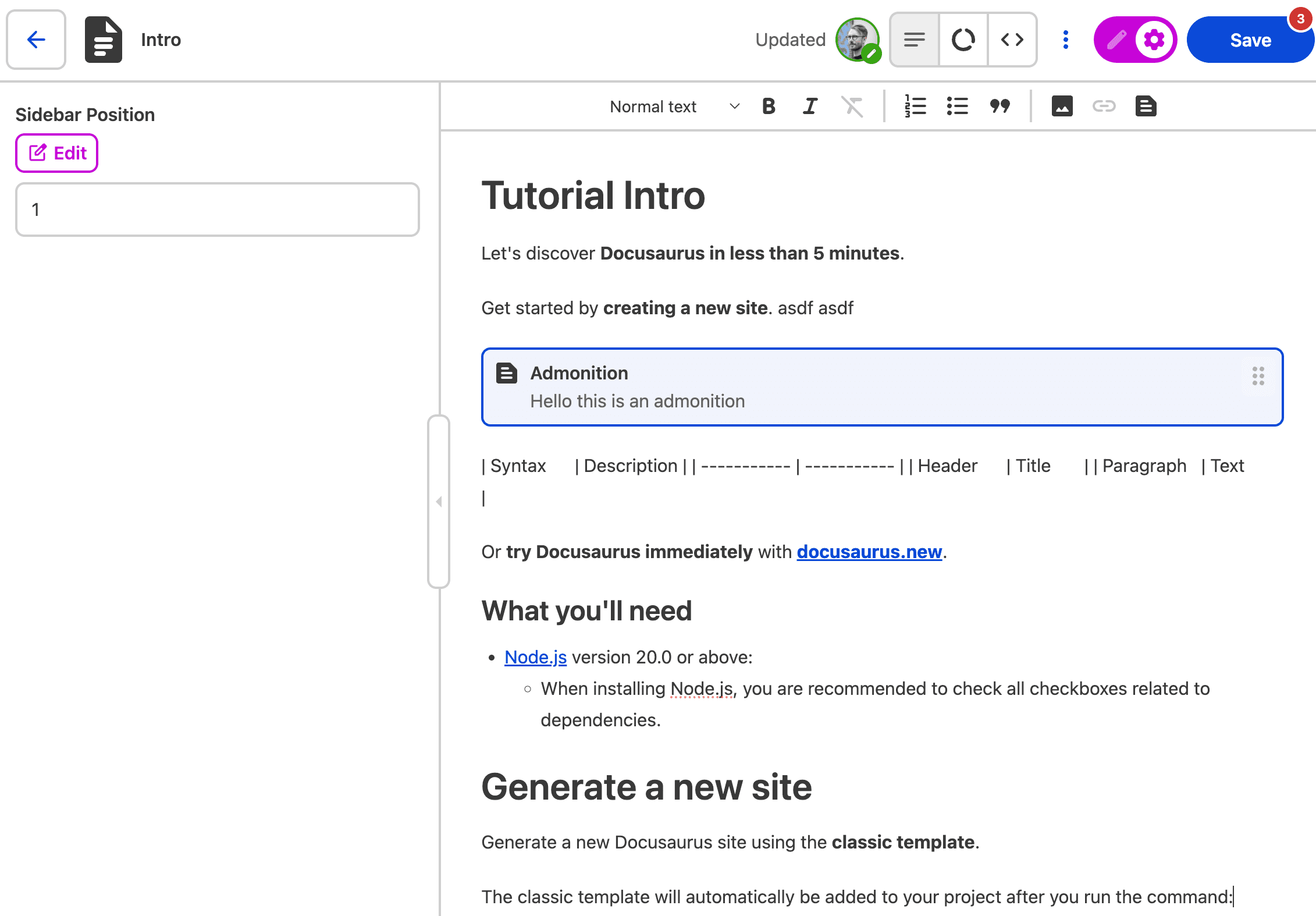Click the purple pencil edit mode toggle
Image resolution: width=1316 pixels, height=916 pixels.
pos(1116,40)
